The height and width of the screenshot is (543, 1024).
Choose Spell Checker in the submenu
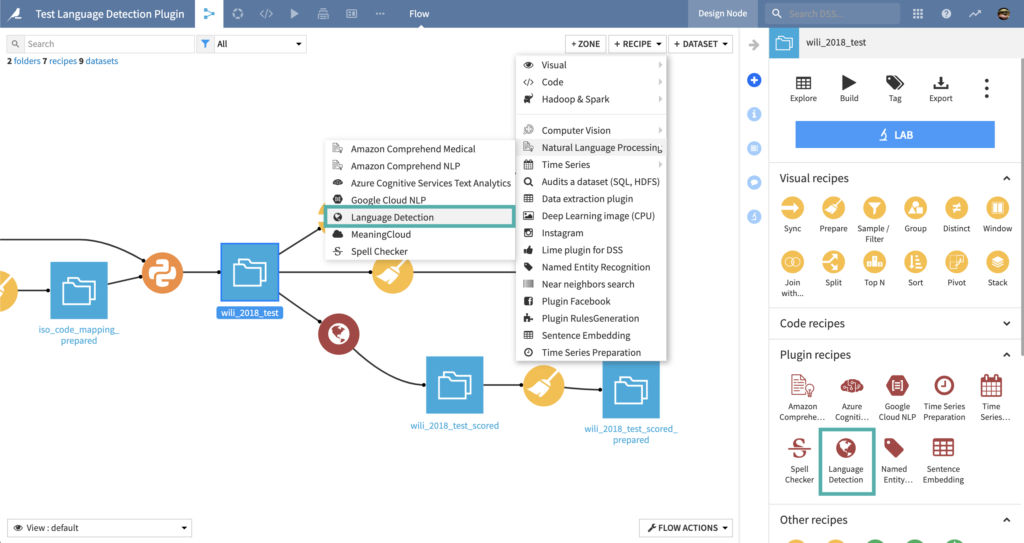[420, 251]
